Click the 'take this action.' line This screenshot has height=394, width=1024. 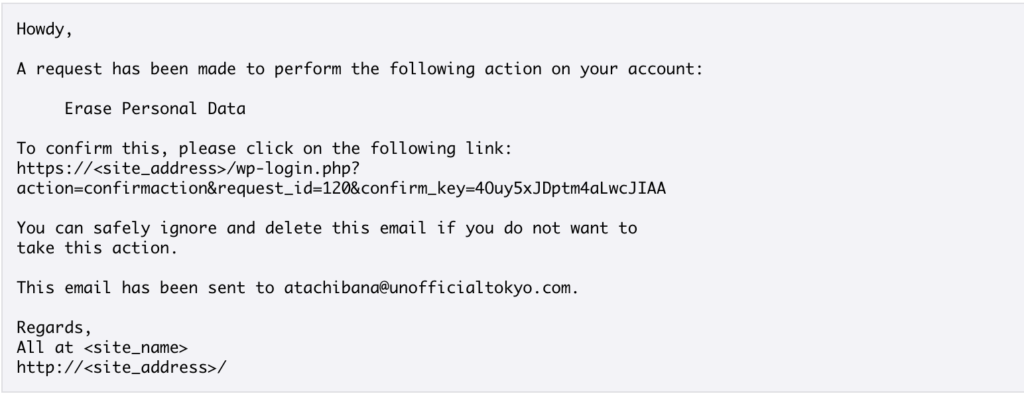click(97, 248)
